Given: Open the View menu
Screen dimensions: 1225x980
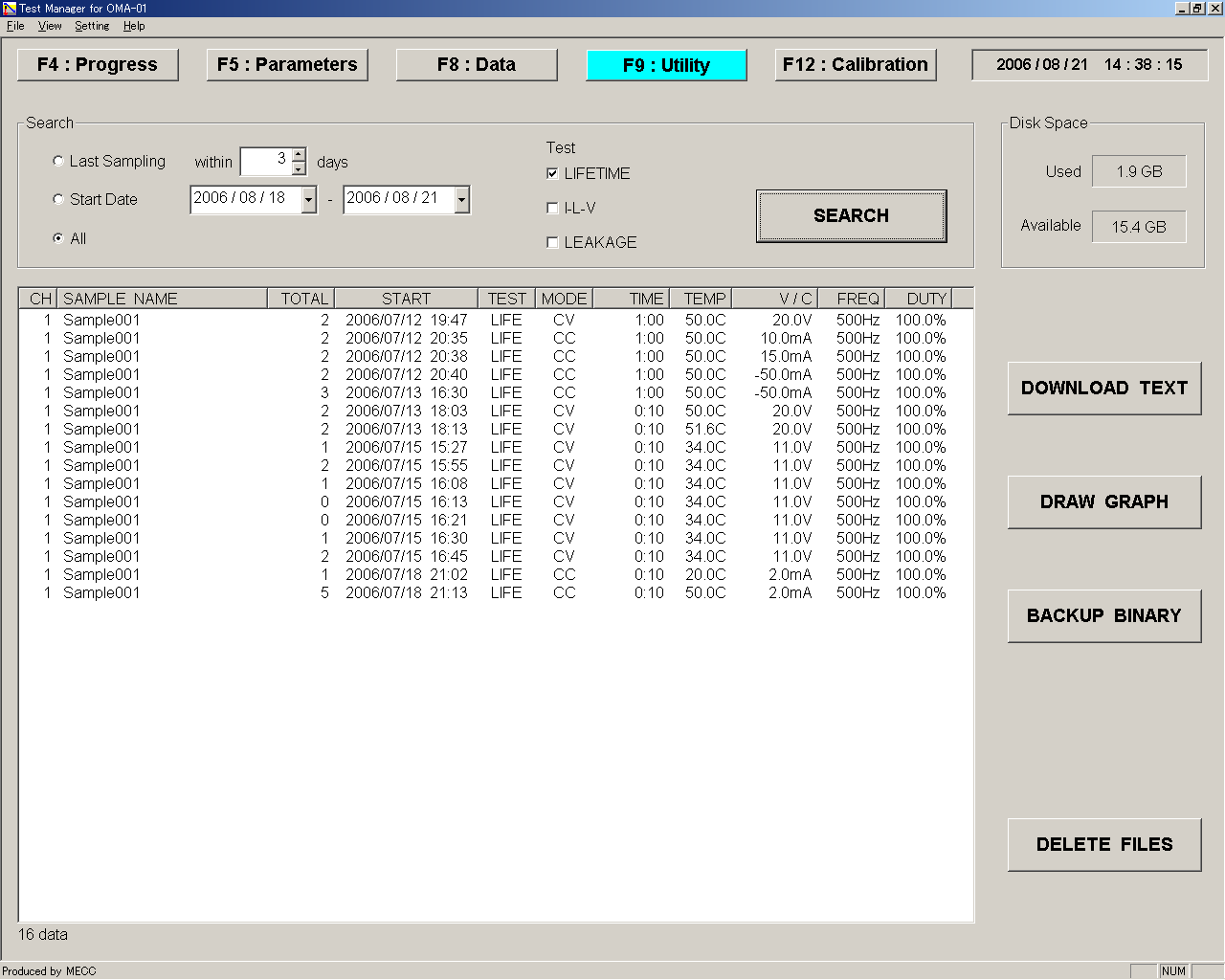Looking at the screenshot, I should (50, 26).
